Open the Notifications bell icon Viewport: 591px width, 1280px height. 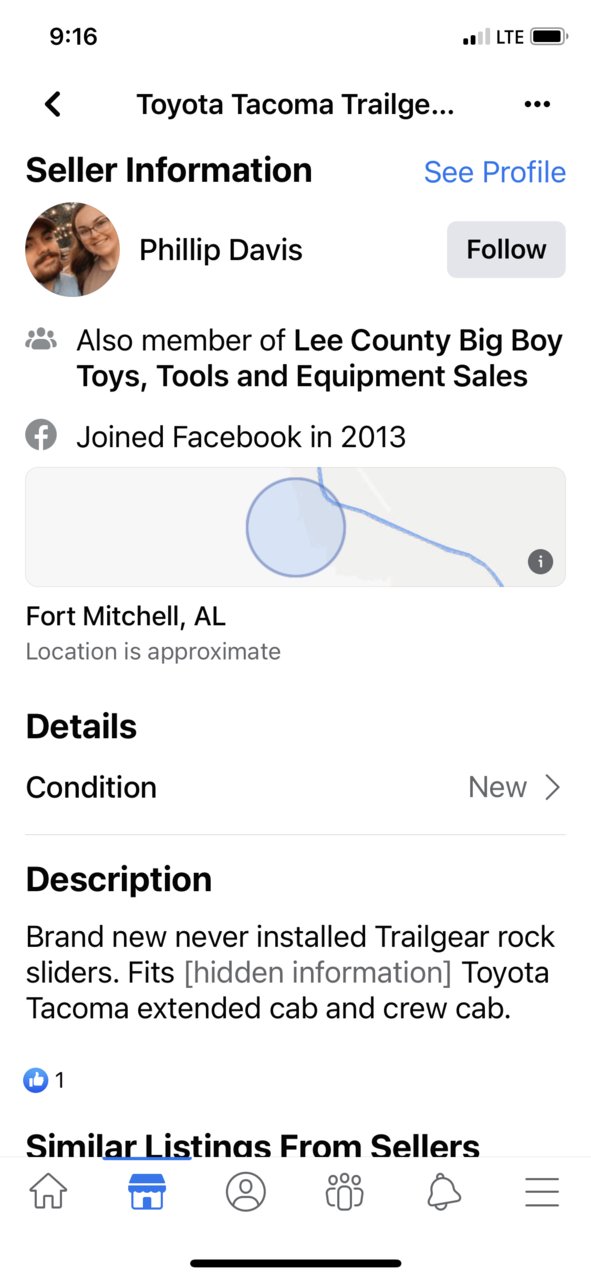444,1192
